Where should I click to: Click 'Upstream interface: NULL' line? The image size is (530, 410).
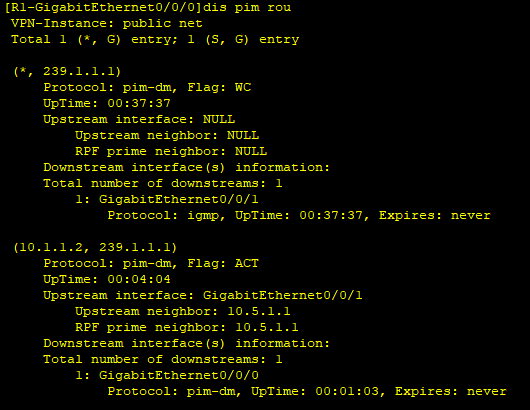click(x=139, y=119)
